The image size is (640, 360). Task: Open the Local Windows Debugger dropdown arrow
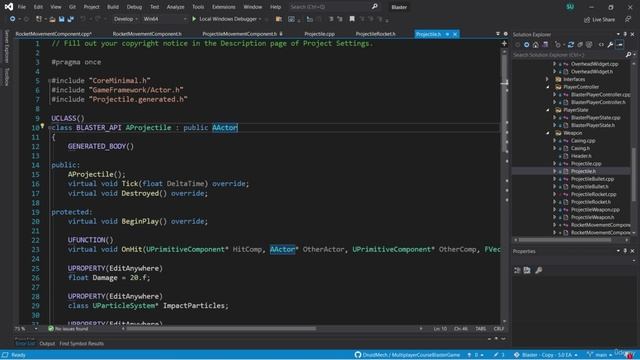click(x=260, y=19)
